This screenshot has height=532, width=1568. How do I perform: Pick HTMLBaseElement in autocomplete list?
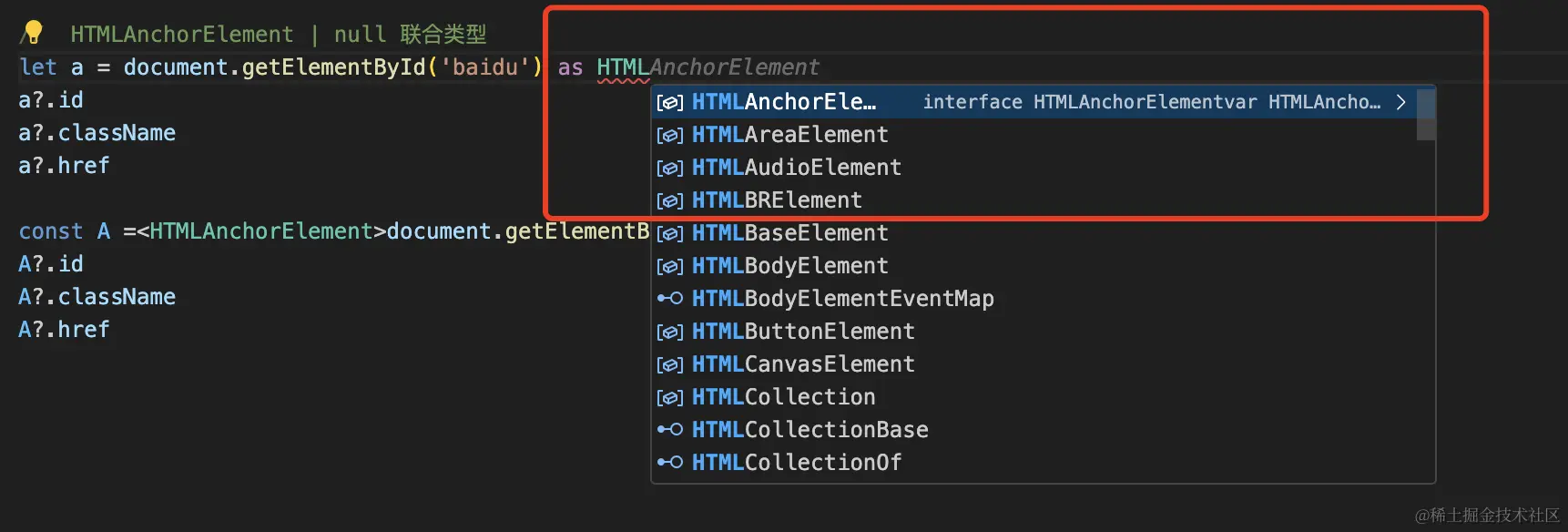click(x=789, y=233)
